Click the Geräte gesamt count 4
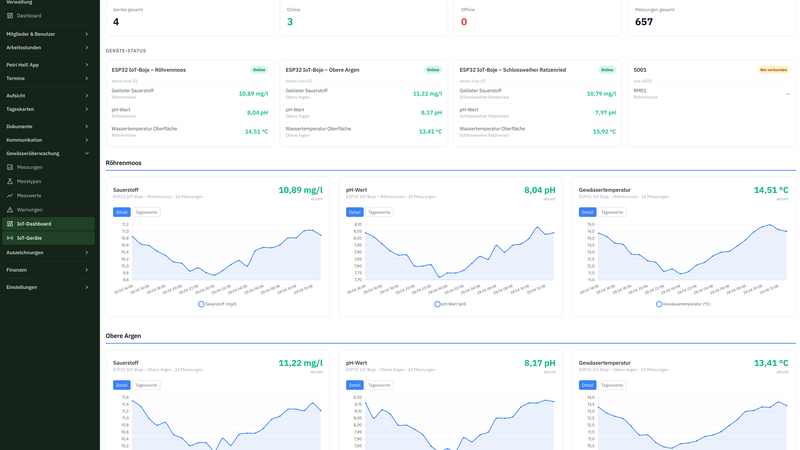The height and width of the screenshot is (450, 800). coord(116,22)
